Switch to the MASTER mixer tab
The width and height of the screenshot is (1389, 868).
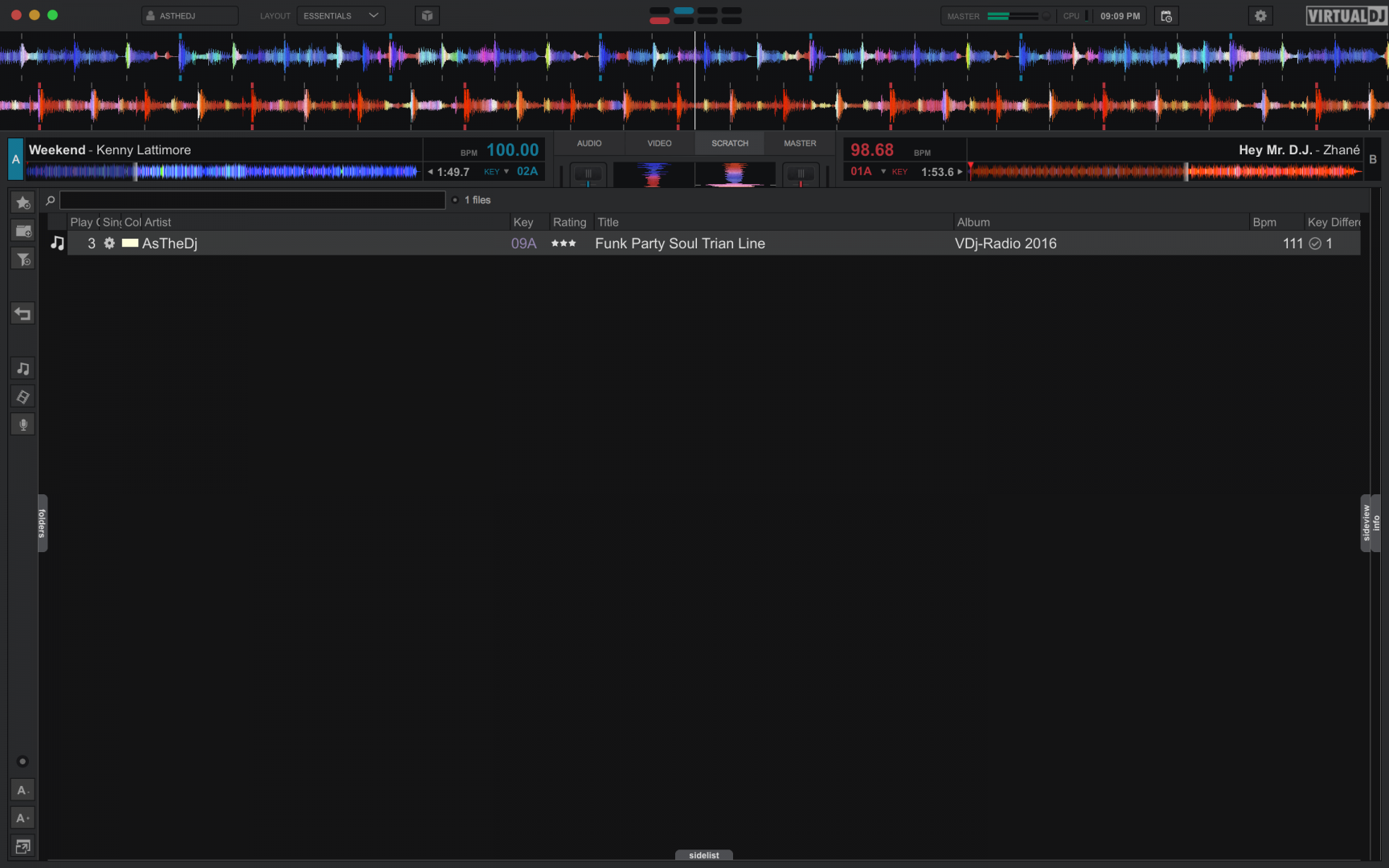coord(801,143)
